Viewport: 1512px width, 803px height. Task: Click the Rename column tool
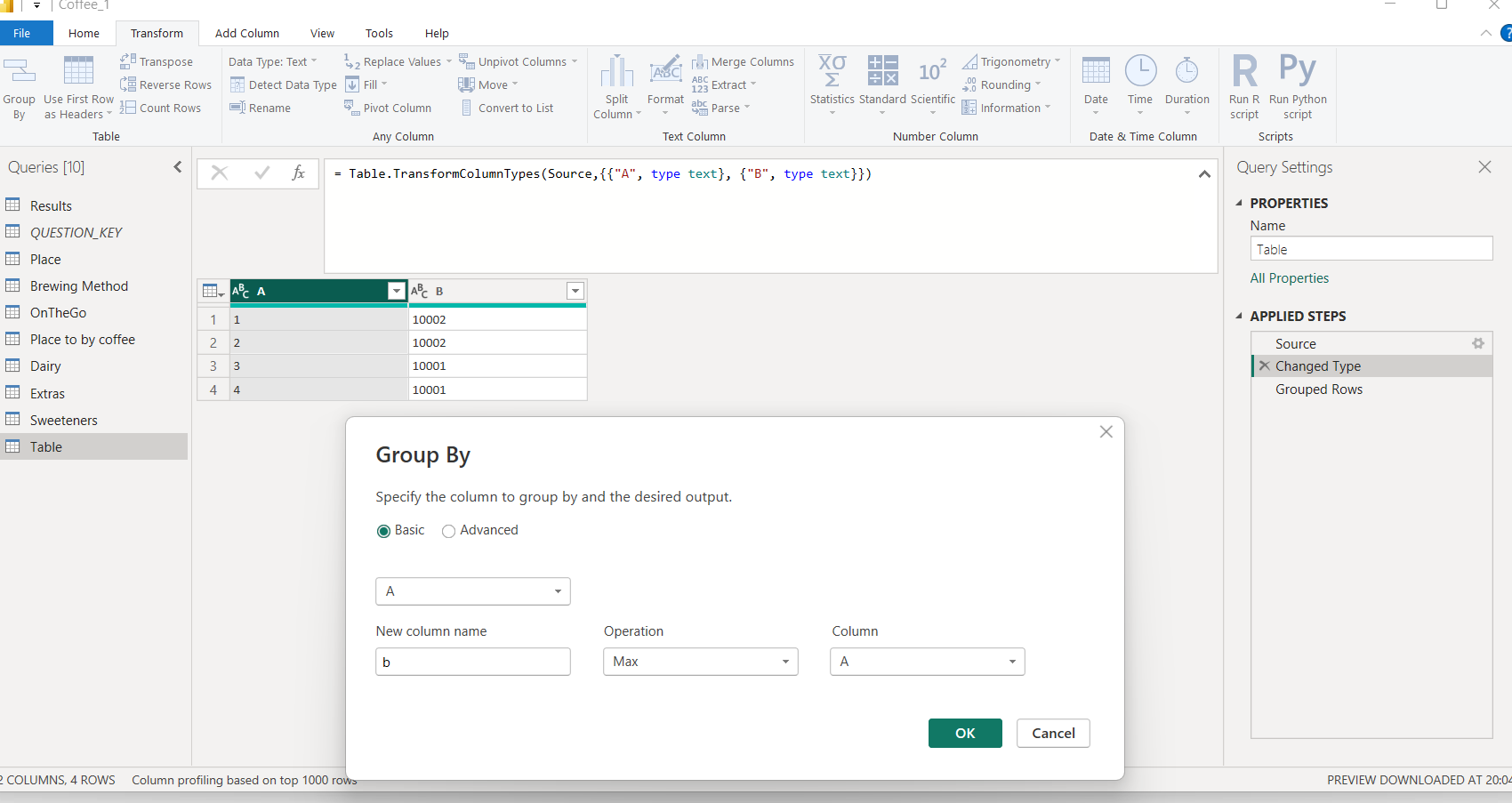tap(261, 108)
